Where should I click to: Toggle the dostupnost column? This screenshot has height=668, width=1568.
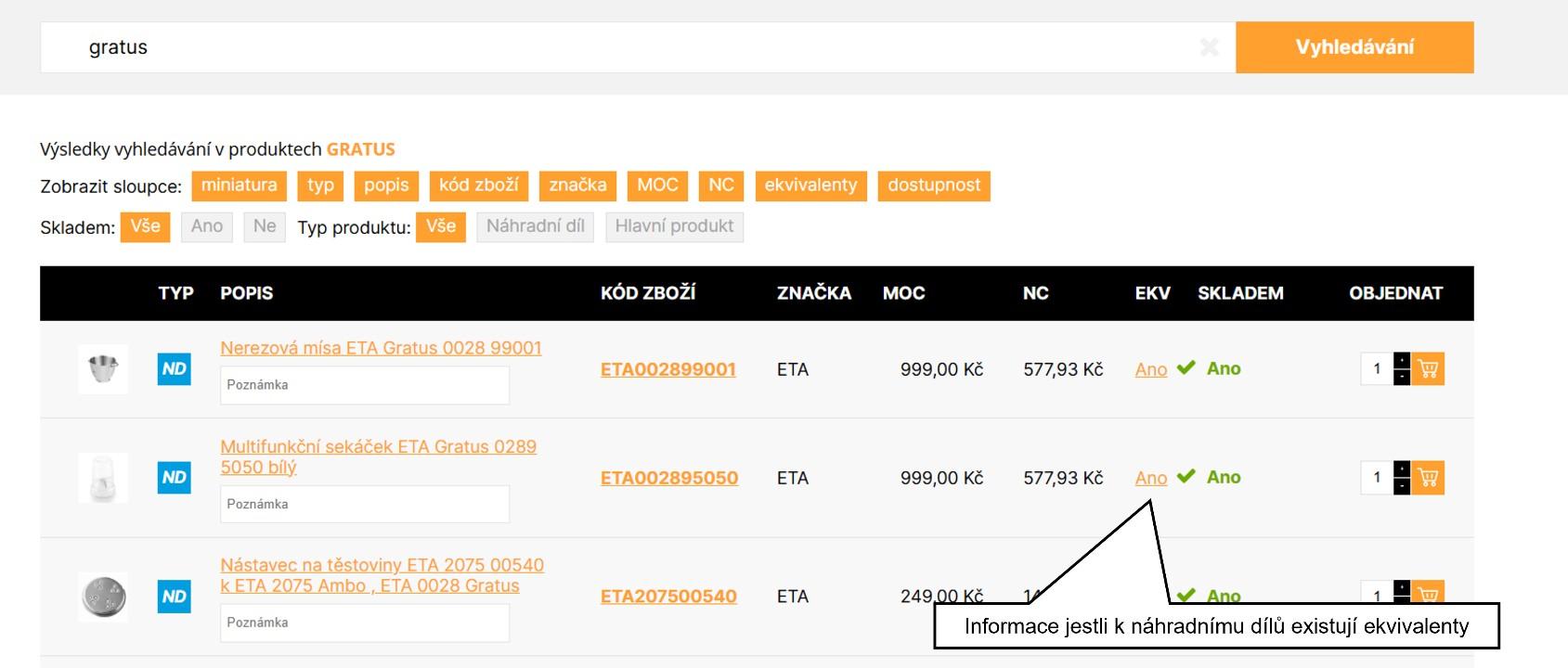point(934,186)
